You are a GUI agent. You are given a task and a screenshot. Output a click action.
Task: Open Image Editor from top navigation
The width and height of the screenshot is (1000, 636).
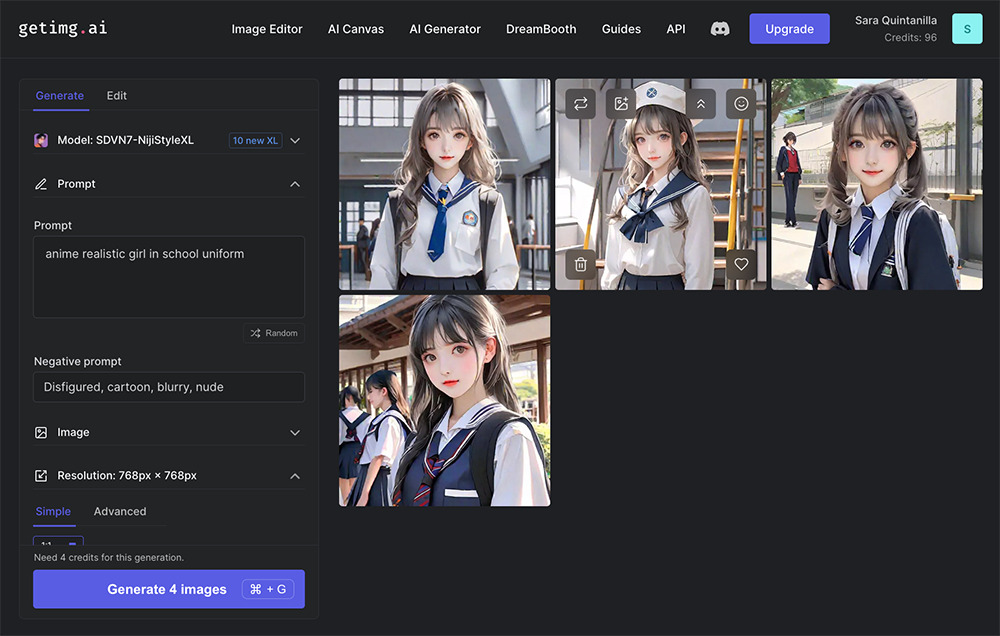(x=267, y=29)
